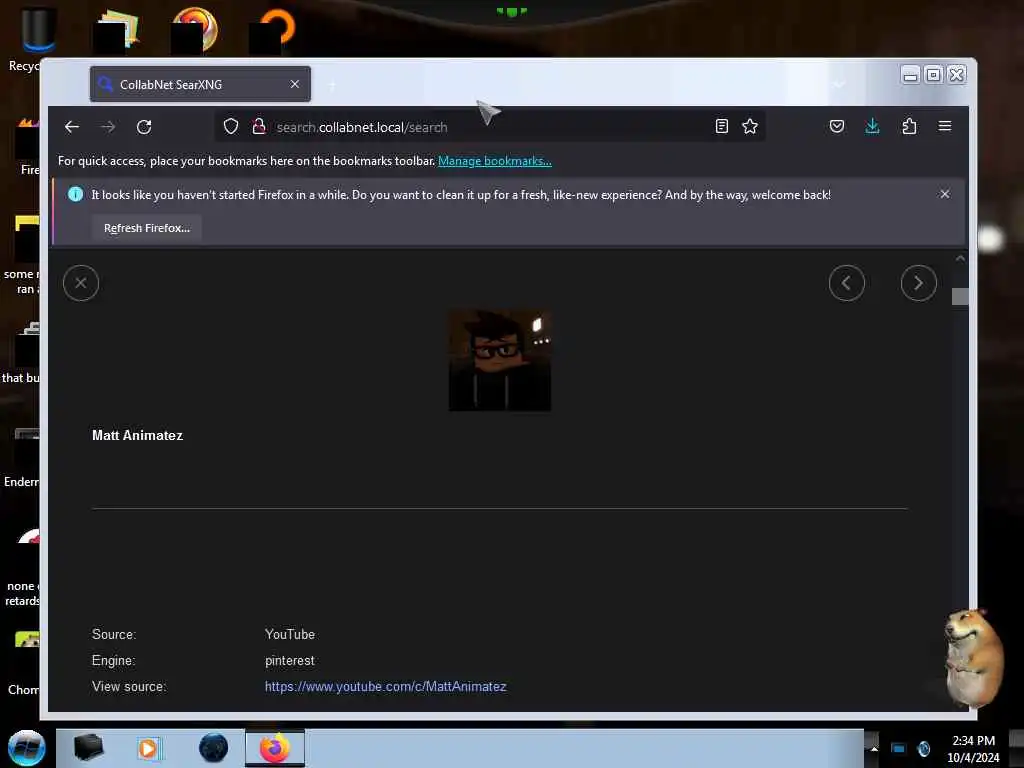Open Save to Pocket

coord(837,127)
